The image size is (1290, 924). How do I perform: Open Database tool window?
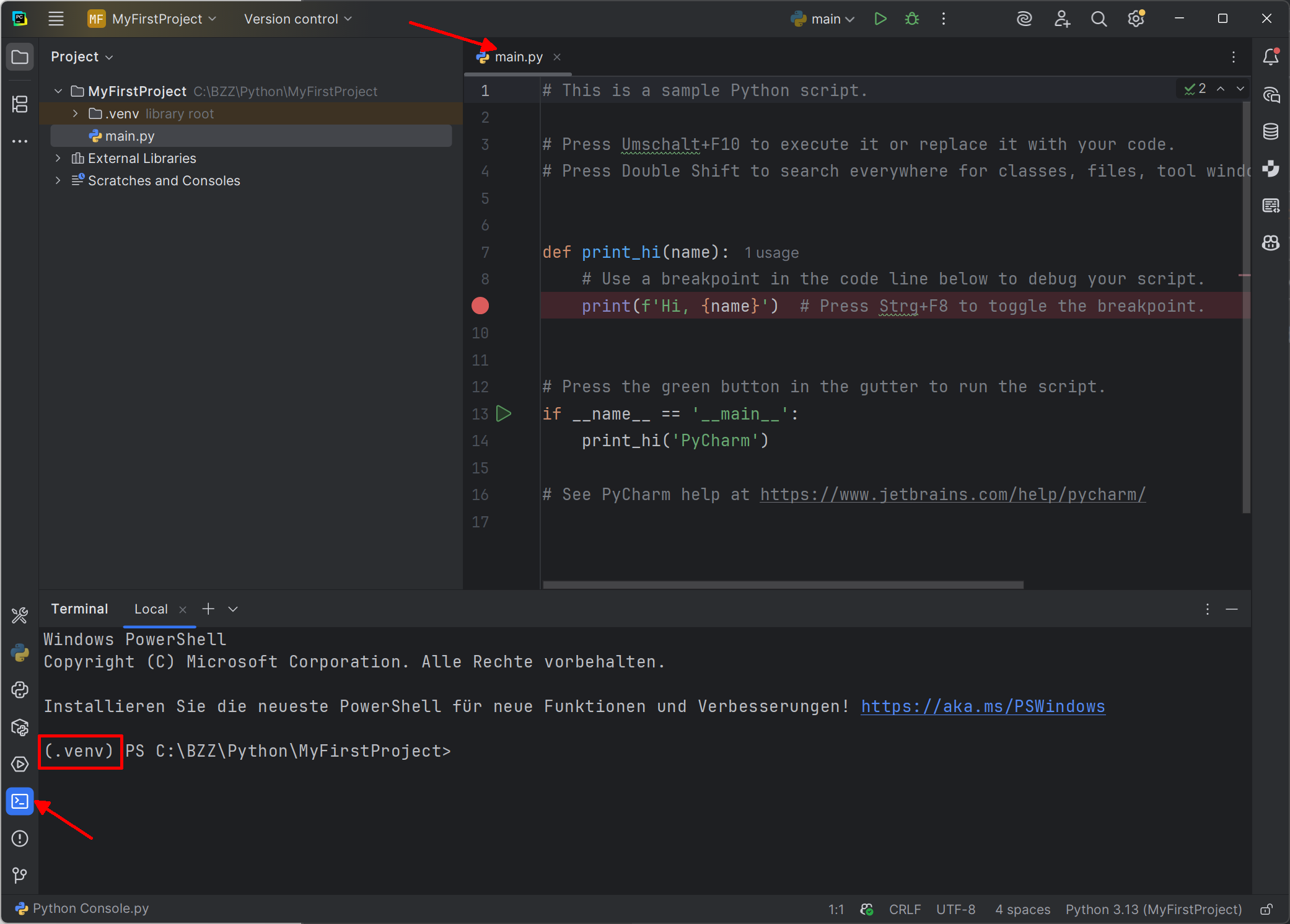pyautogui.click(x=1271, y=131)
